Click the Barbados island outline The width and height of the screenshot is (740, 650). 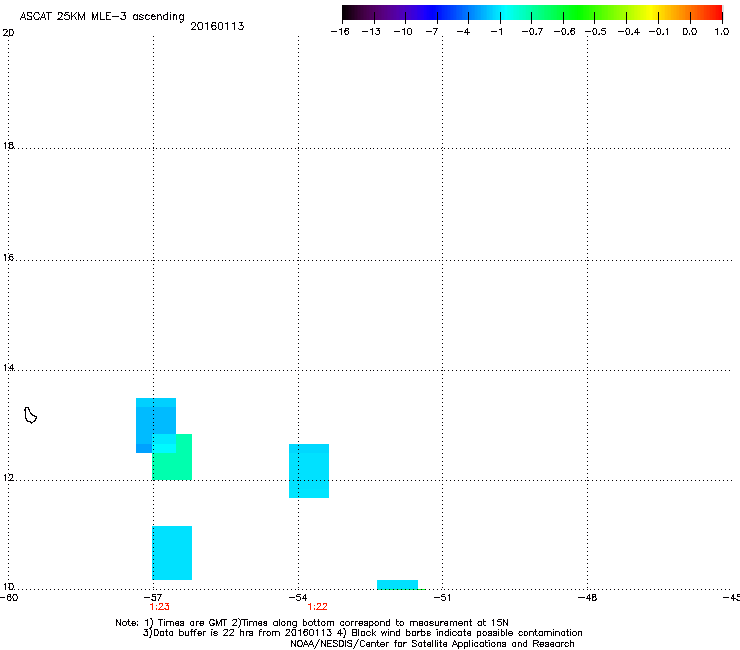click(x=30, y=415)
